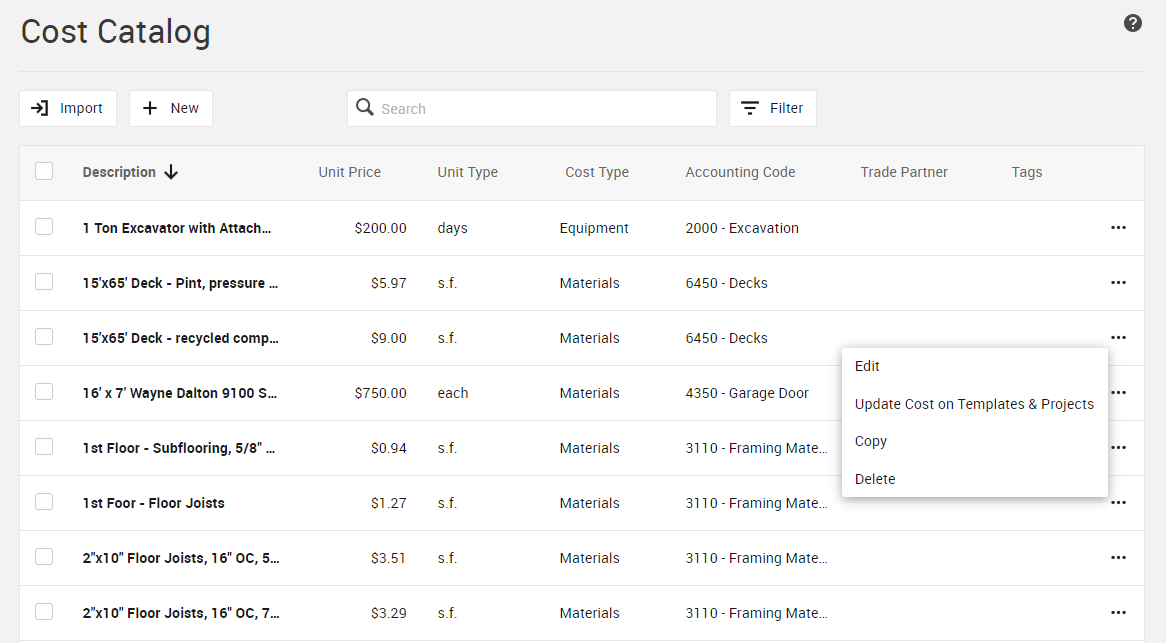Open the 1 Ton Excavator with Attach… item
This screenshot has height=643, width=1166.
(177, 228)
